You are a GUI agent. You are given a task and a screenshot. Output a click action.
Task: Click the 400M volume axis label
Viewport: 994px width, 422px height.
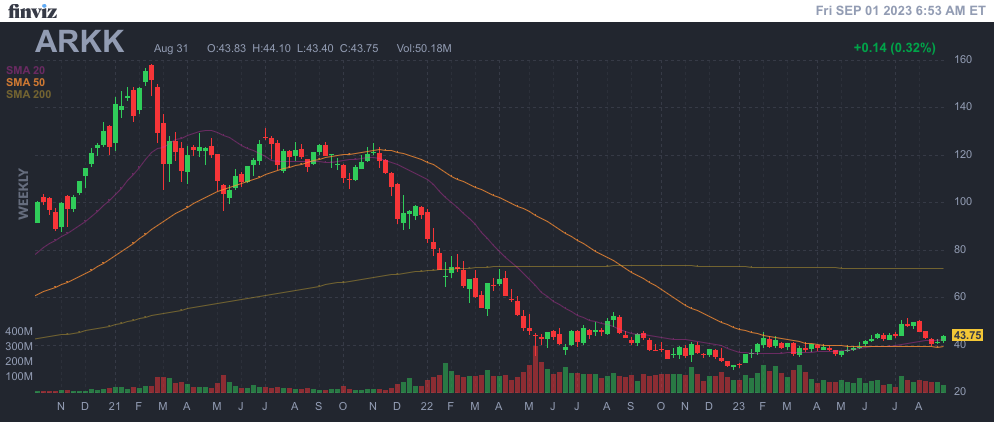pyautogui.click(x=20, y=331)
